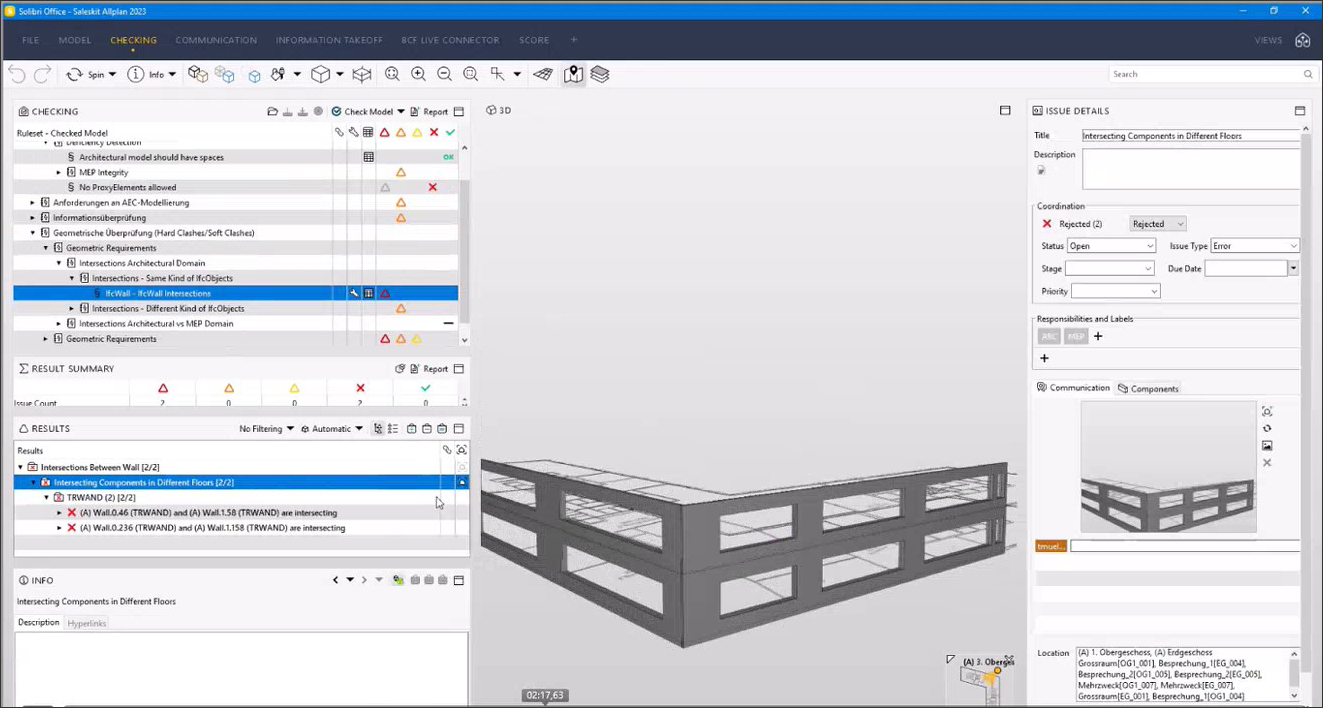This screenshot has height=708, width=1323.
Task: Switch to the MODEL tab
Action: (x=75, y=40)
